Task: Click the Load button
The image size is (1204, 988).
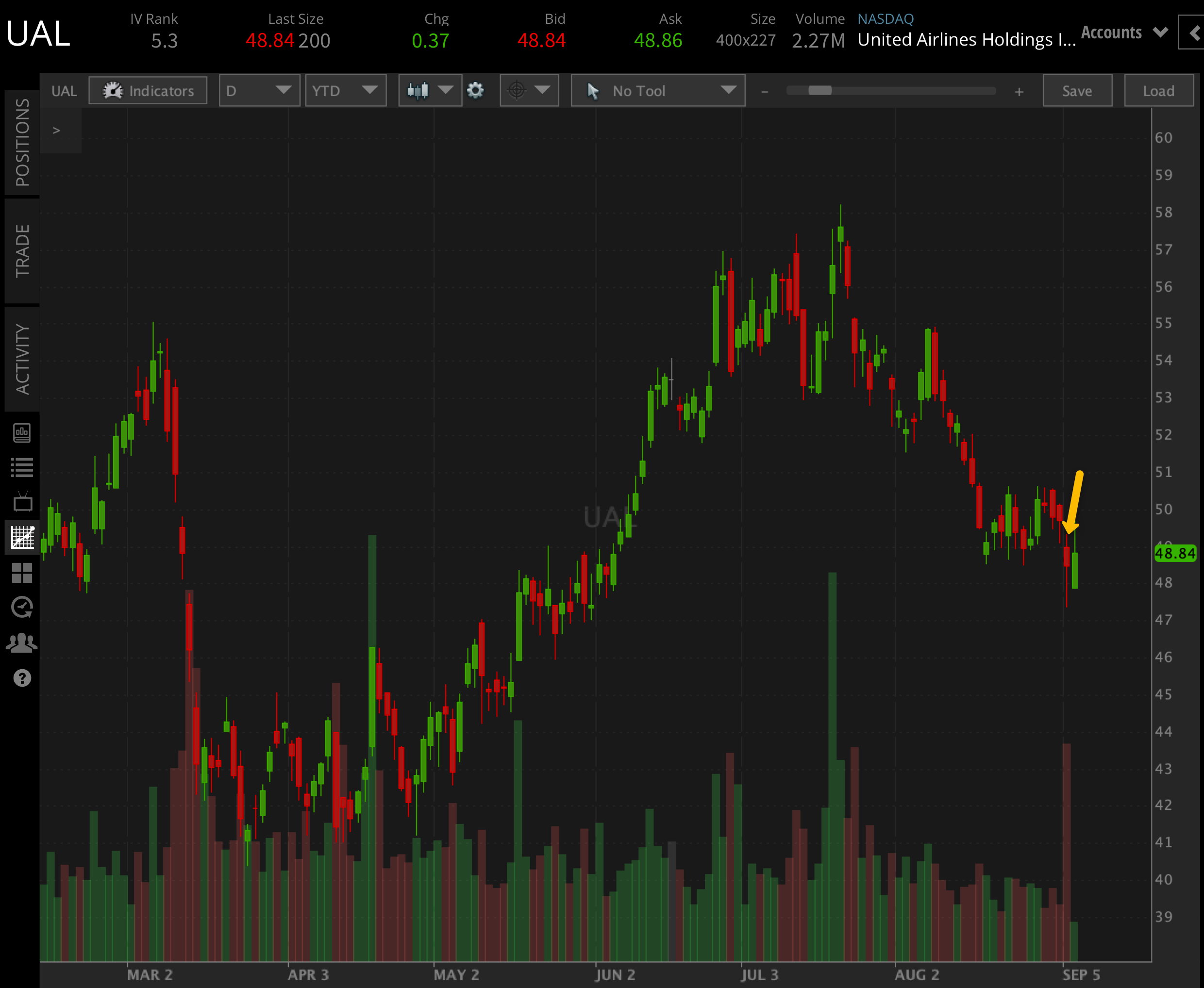Action: [1158, 90]
